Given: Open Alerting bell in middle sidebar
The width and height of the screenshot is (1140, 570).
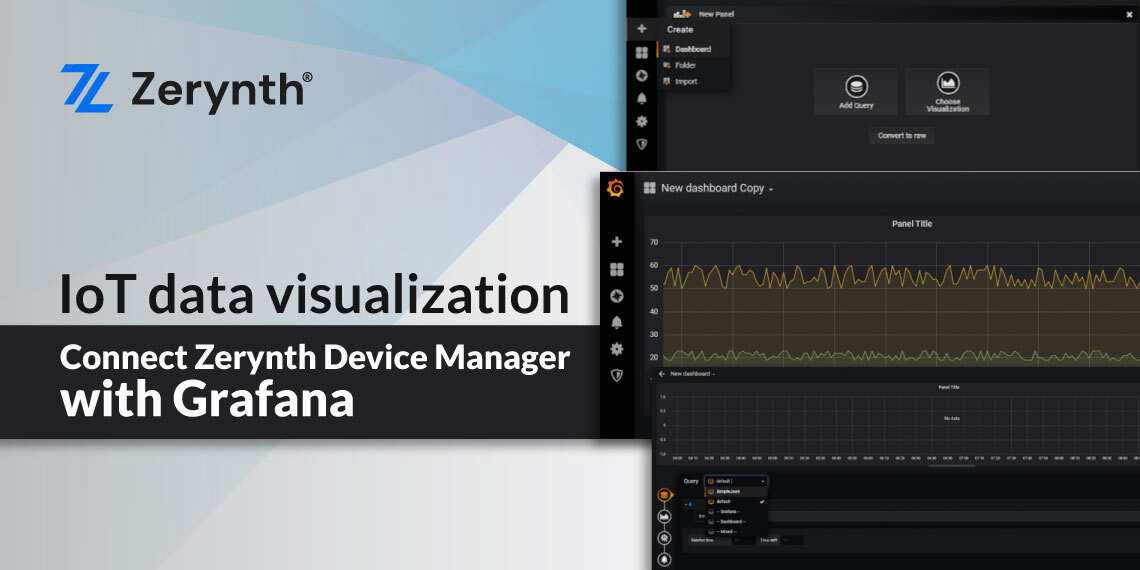Looking at the screenshot, I should [x=617, y=322].
